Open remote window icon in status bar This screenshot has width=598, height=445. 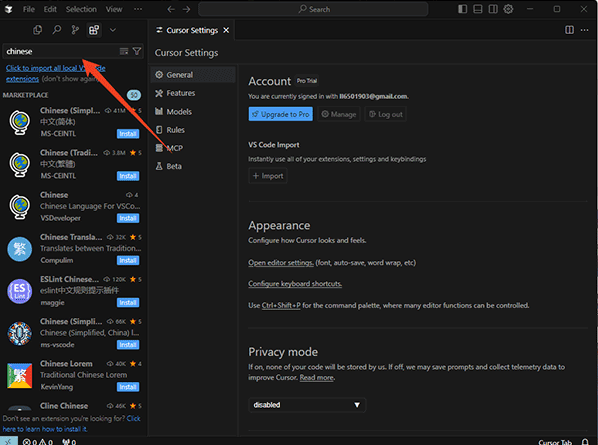point(8,442)
